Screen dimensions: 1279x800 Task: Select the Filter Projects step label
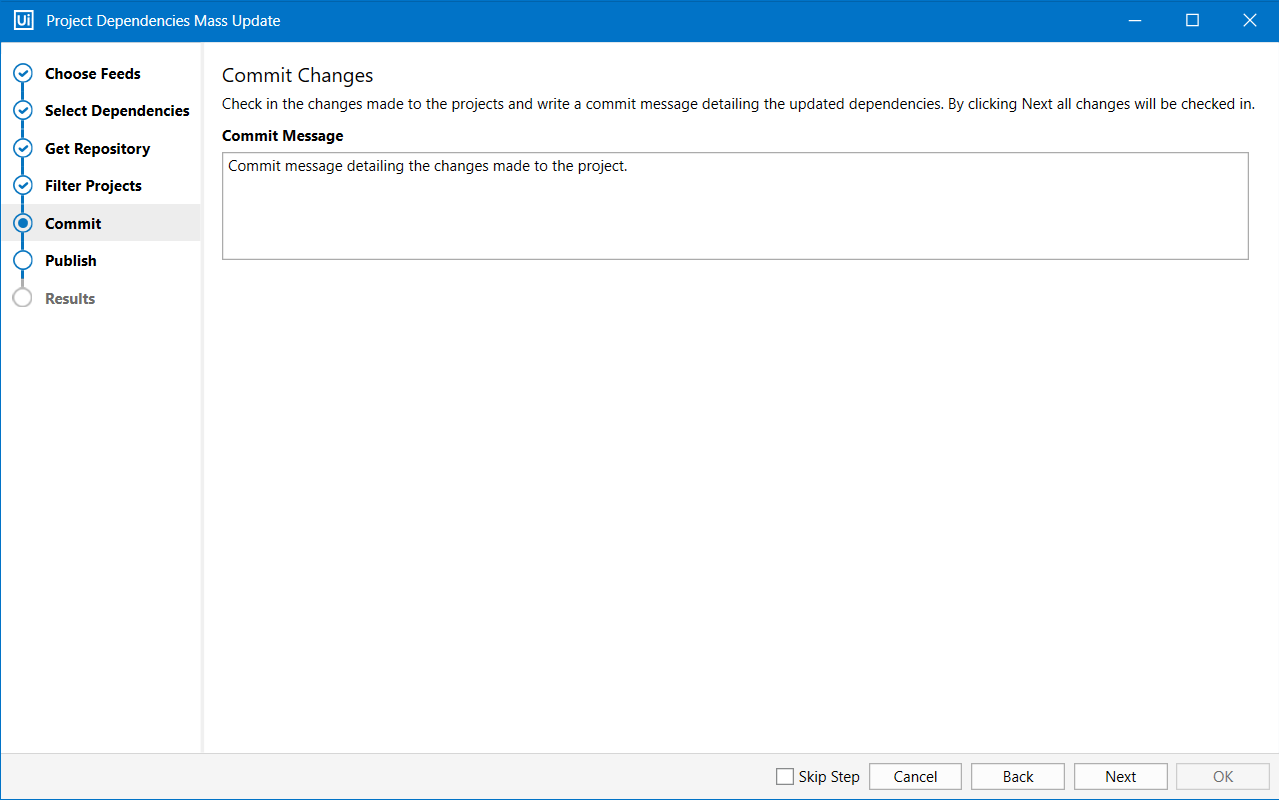tap(93, 185)
